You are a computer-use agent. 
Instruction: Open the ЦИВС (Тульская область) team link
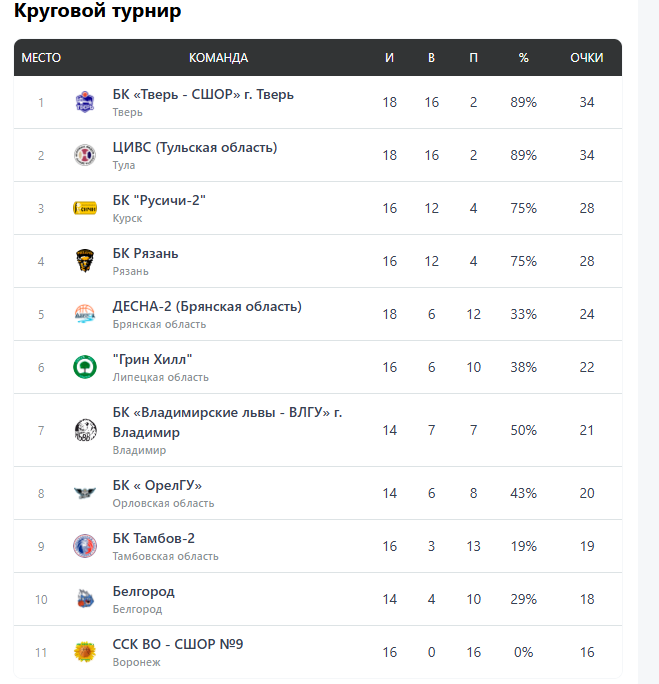coord(194,148)
